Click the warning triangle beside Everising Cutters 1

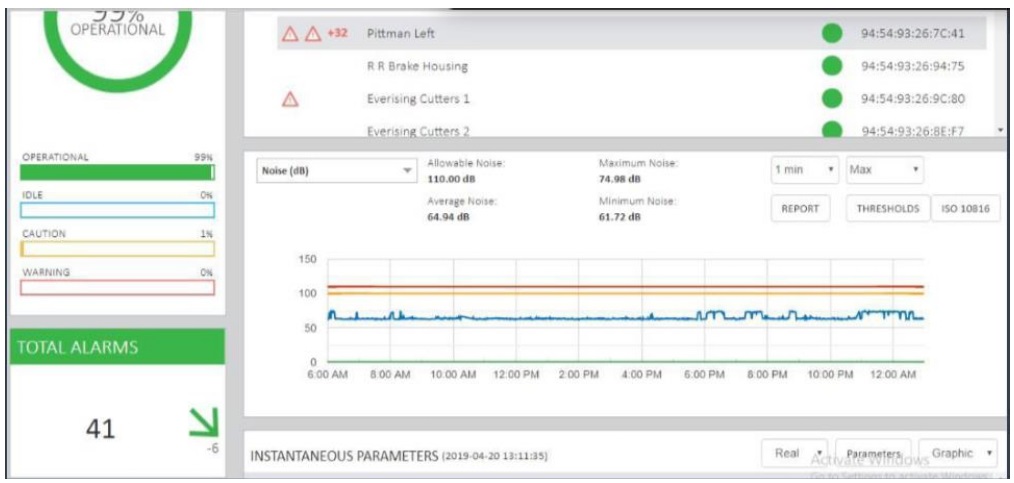[x=291, y=99]
